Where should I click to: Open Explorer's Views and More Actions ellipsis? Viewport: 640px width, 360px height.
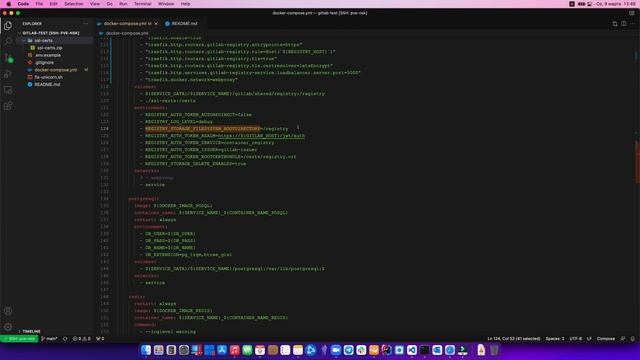click(x=85, y=24)
